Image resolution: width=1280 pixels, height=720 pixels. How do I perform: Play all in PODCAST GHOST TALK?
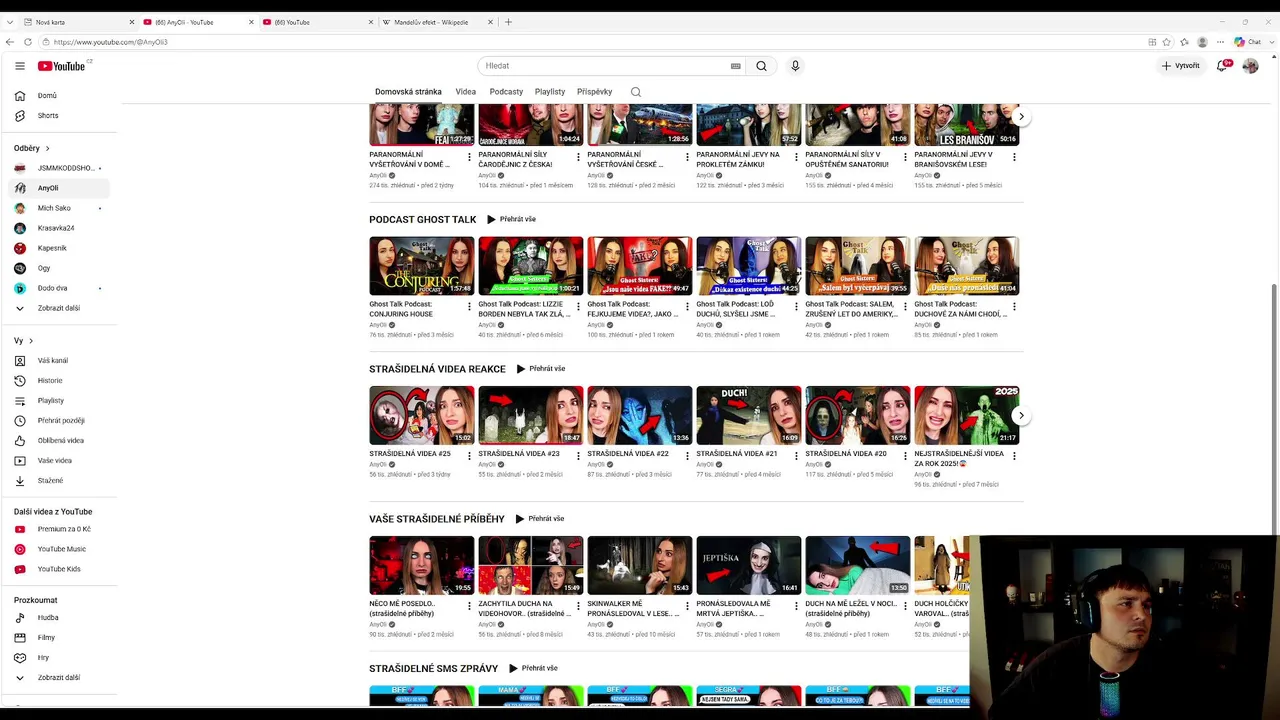tap(512, 219)
